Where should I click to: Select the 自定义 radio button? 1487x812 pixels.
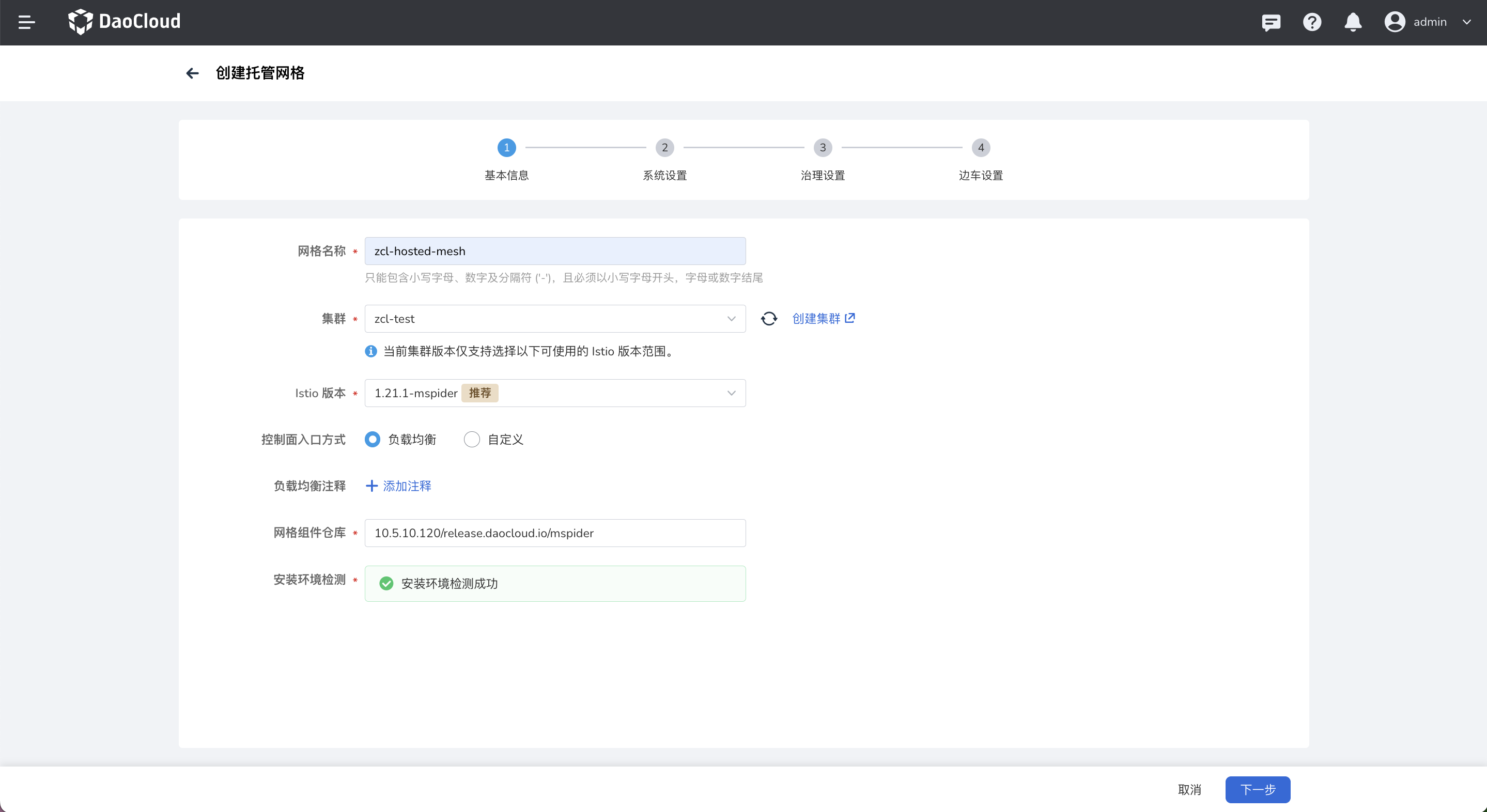(x=472, y=439)
